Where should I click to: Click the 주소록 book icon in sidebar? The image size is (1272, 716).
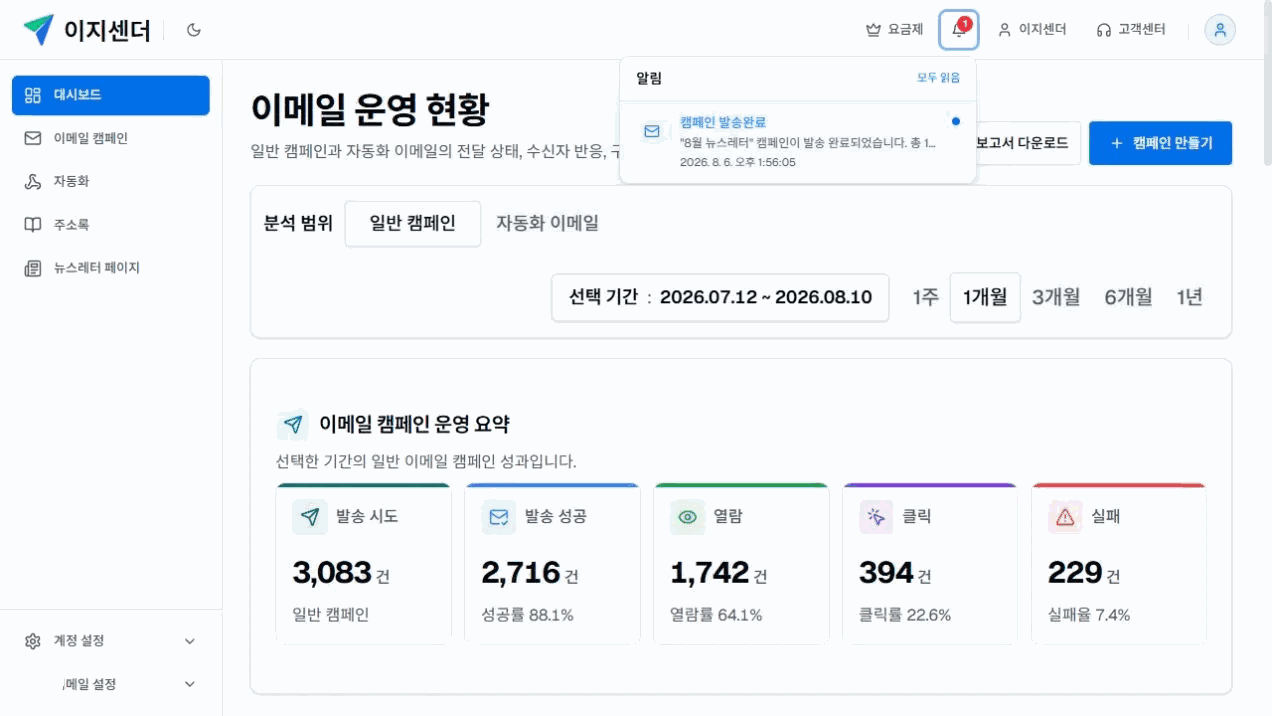coord(32,224)
